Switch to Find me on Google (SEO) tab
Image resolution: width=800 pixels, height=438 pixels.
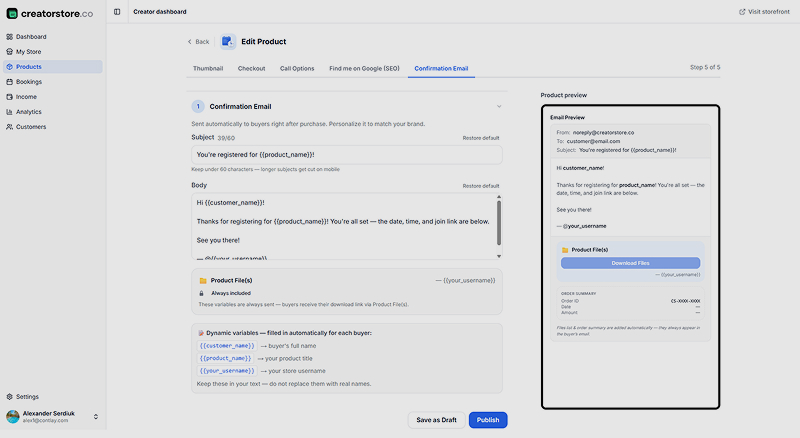tap(364, 68)
